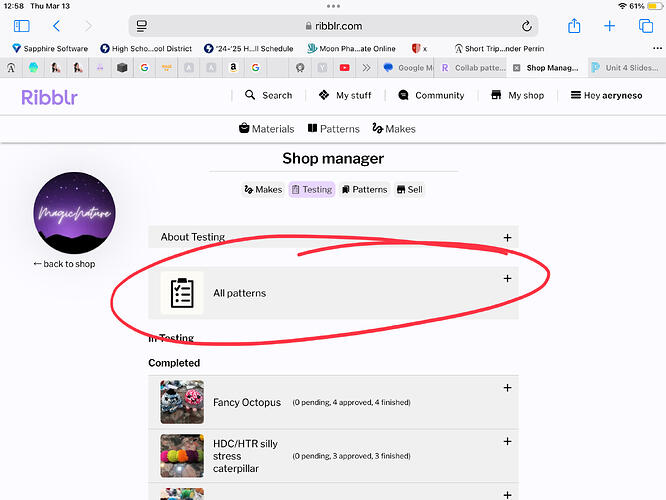Screen dimensions: 666x500
Task: Expand the About Testing section
Action: pyautogui.click(x=507, y=237)
